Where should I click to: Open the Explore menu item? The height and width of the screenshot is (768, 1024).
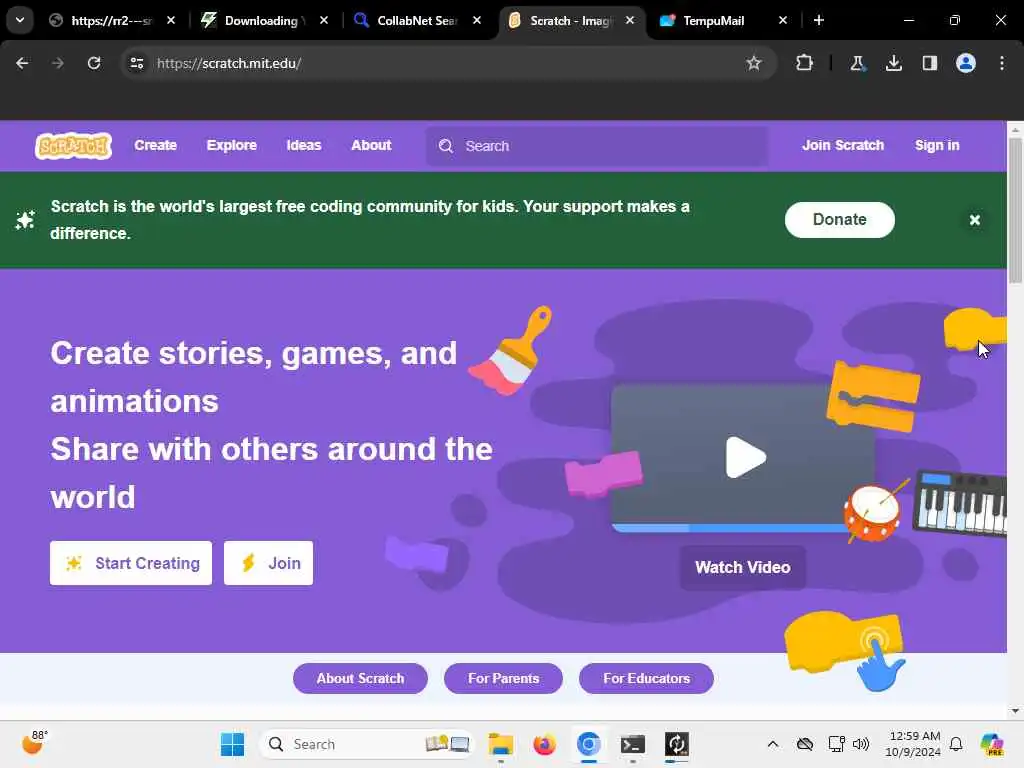(x=232, y=146)
